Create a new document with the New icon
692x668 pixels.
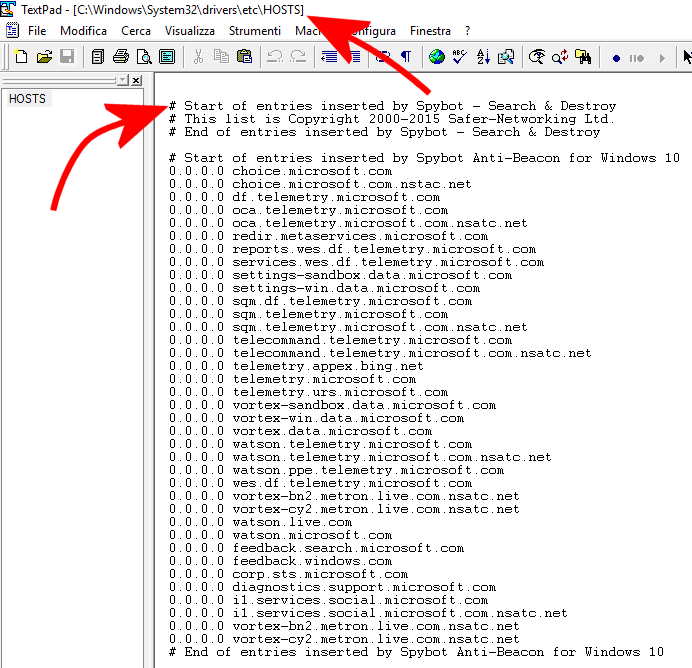(x=21, y=57)
